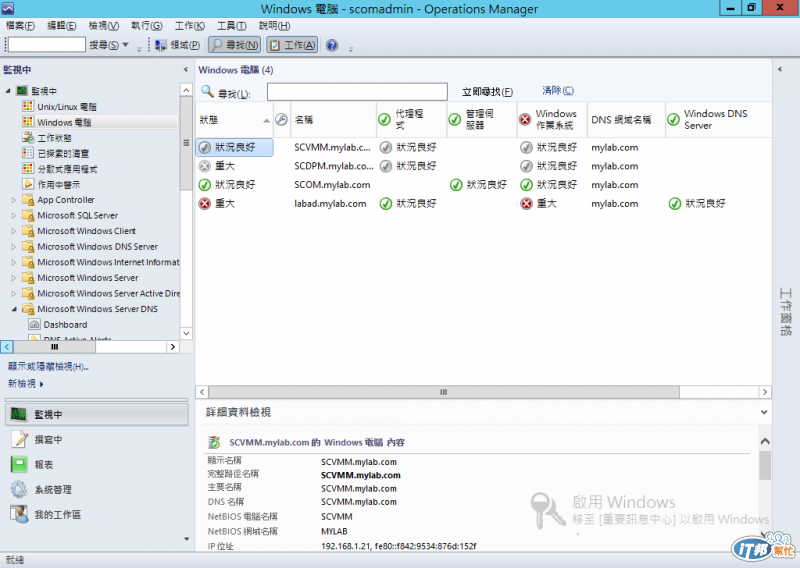Collapse Microsoft Windows Server DNS folder
Image resolution: width=800 pixels, height=568 pixels.
pos(14,309)
